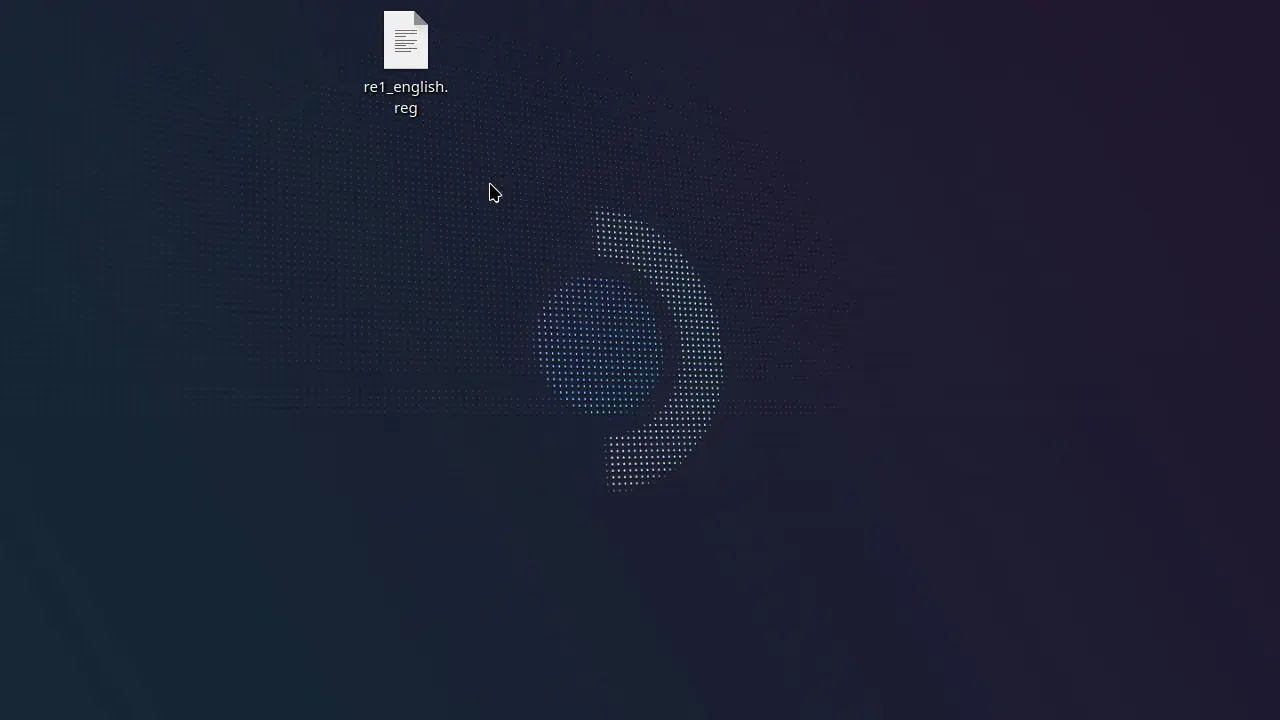Pick the .reg document on the desktop
The height and width of the screenshot is (720, 1280).
click(405, 41)
